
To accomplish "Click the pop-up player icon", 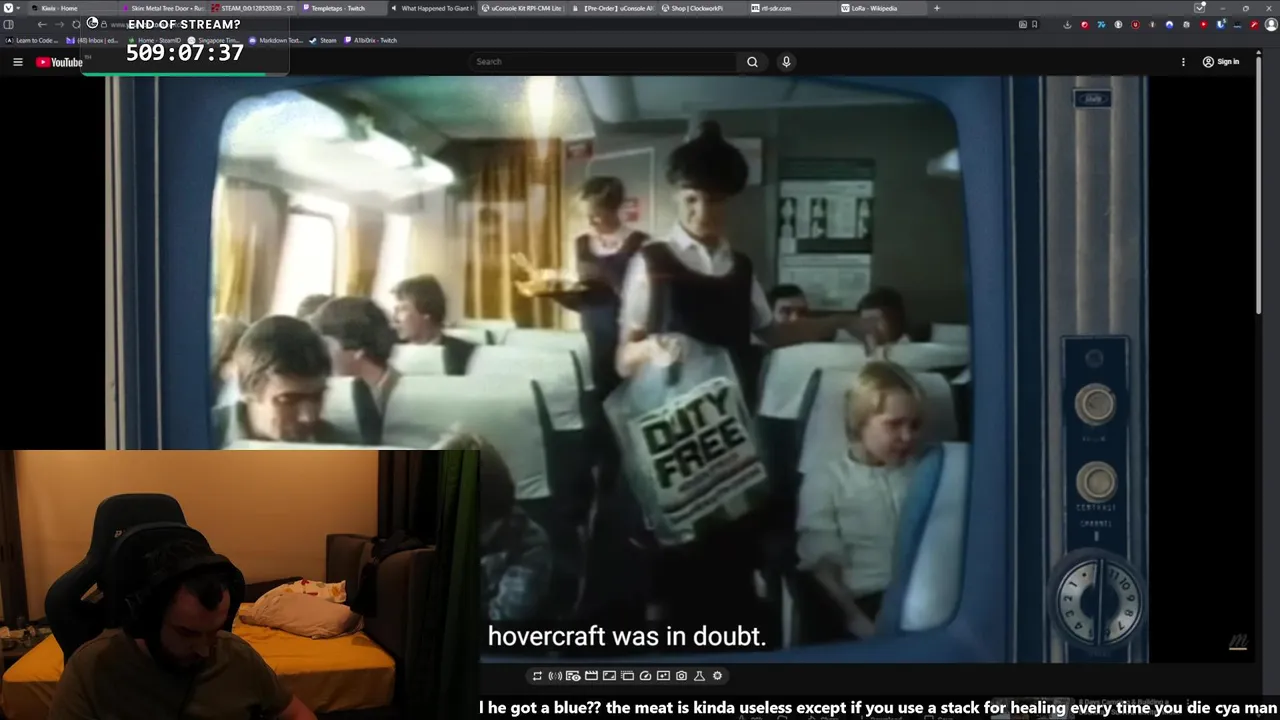I will point(627,676).
